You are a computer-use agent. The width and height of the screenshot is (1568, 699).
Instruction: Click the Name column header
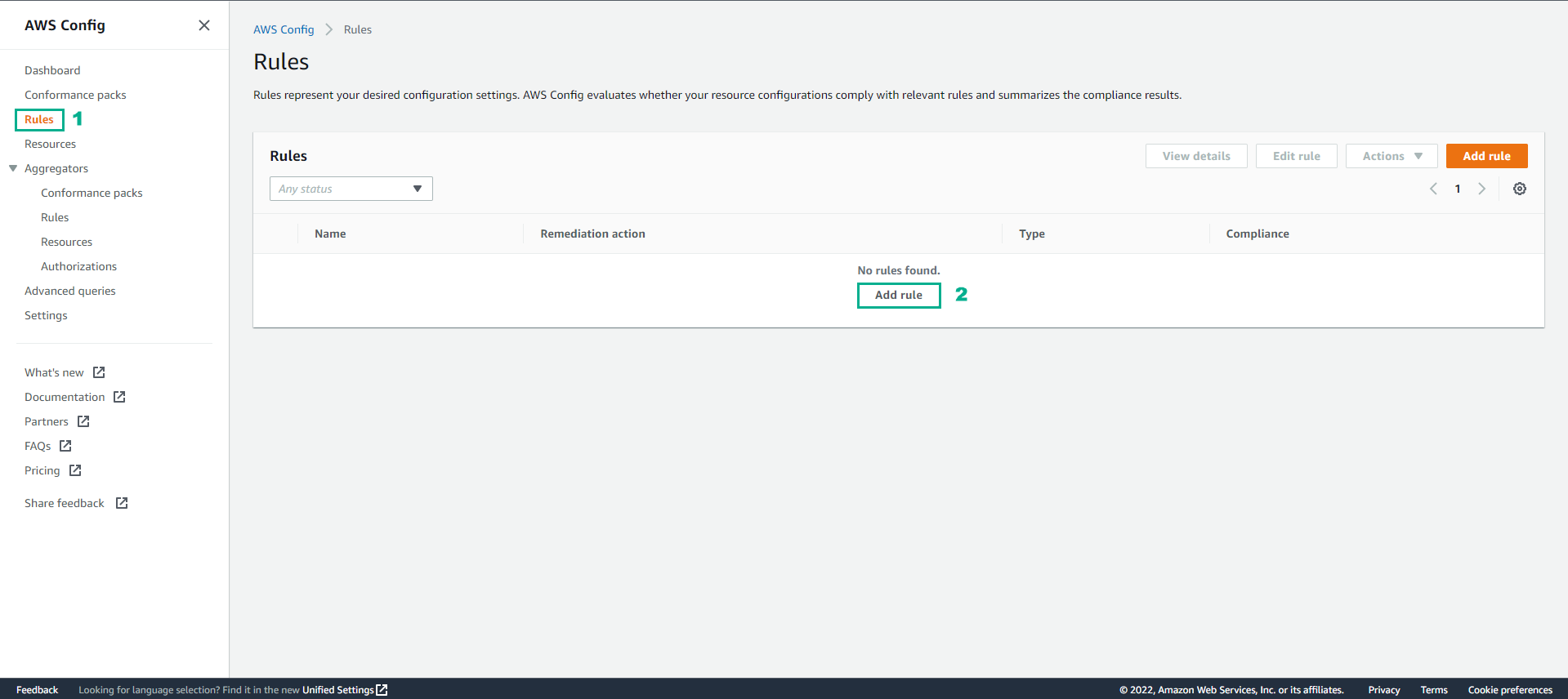coord(330,234)
